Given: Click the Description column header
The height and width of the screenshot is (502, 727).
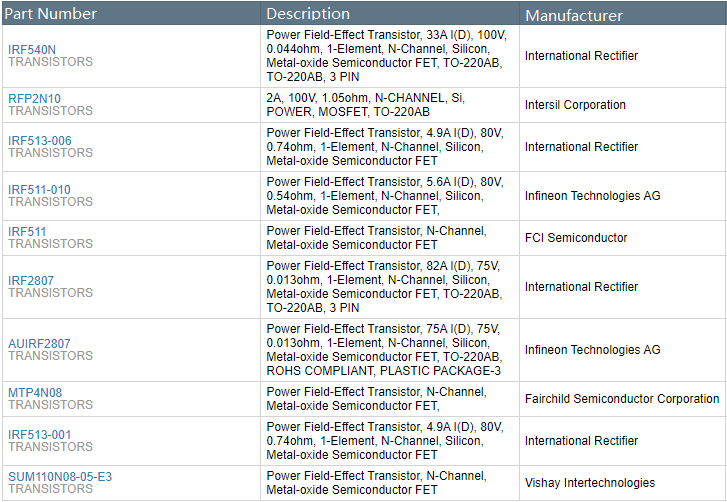Looking at the screenshot, I should pos(308,14).
